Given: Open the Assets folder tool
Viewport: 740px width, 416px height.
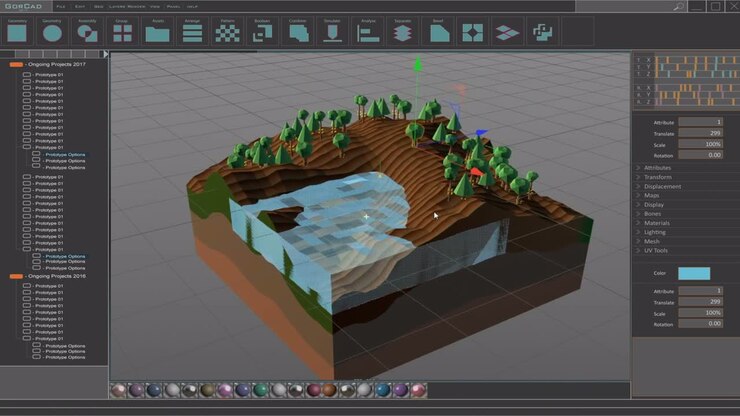Looking at the screenshot, I should pos(157,34).
